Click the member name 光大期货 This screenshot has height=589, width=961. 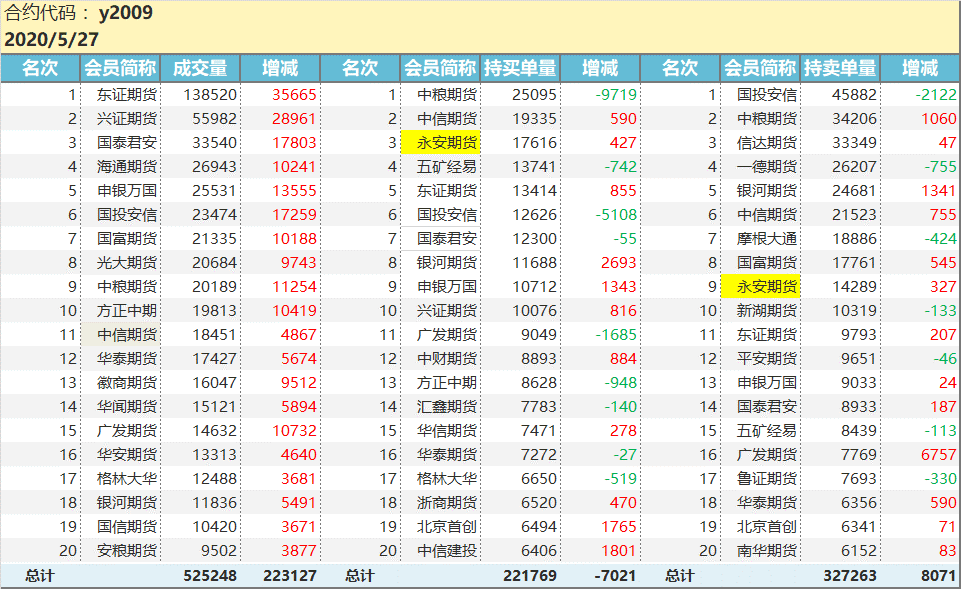tap(127, 263)
